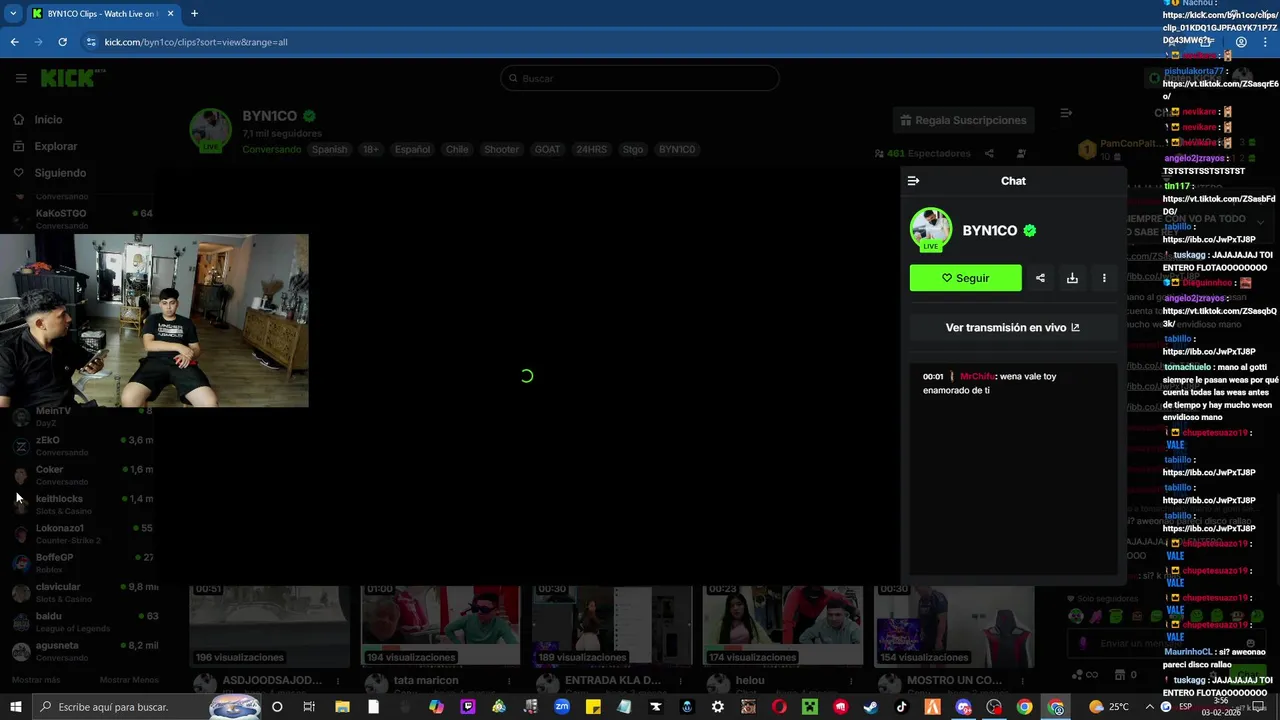Open the clavicular channel in the sidebar
1280x720 pixels.
pyautogui.click(x=84, y=592)
